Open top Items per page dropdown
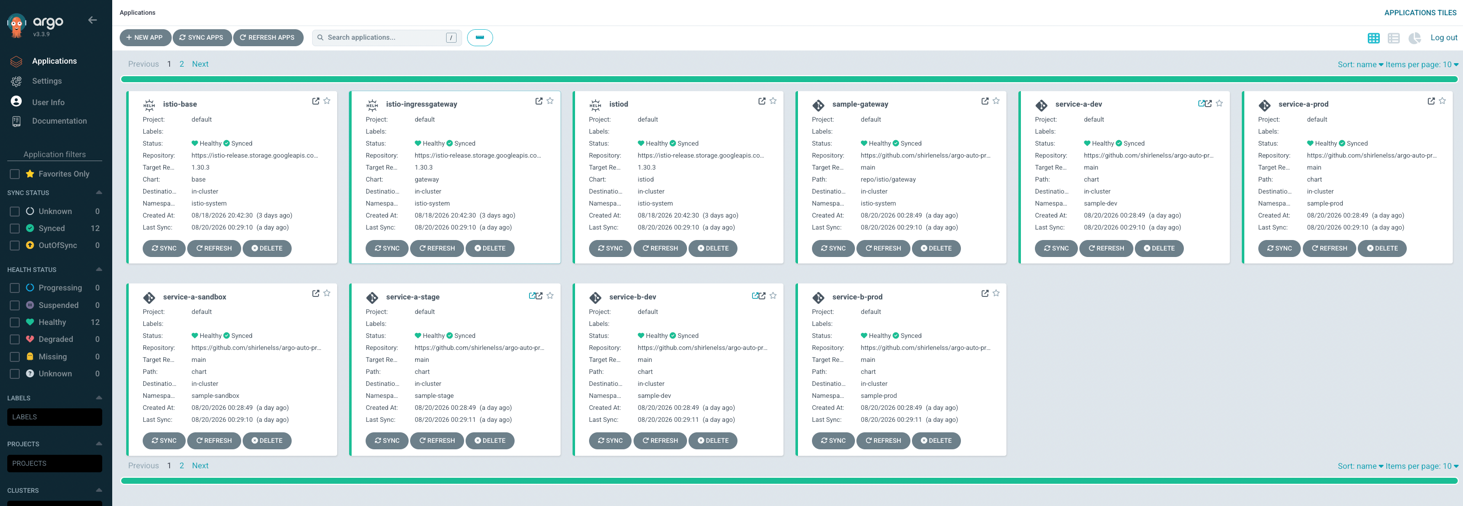 click(x=1422, y=64)
